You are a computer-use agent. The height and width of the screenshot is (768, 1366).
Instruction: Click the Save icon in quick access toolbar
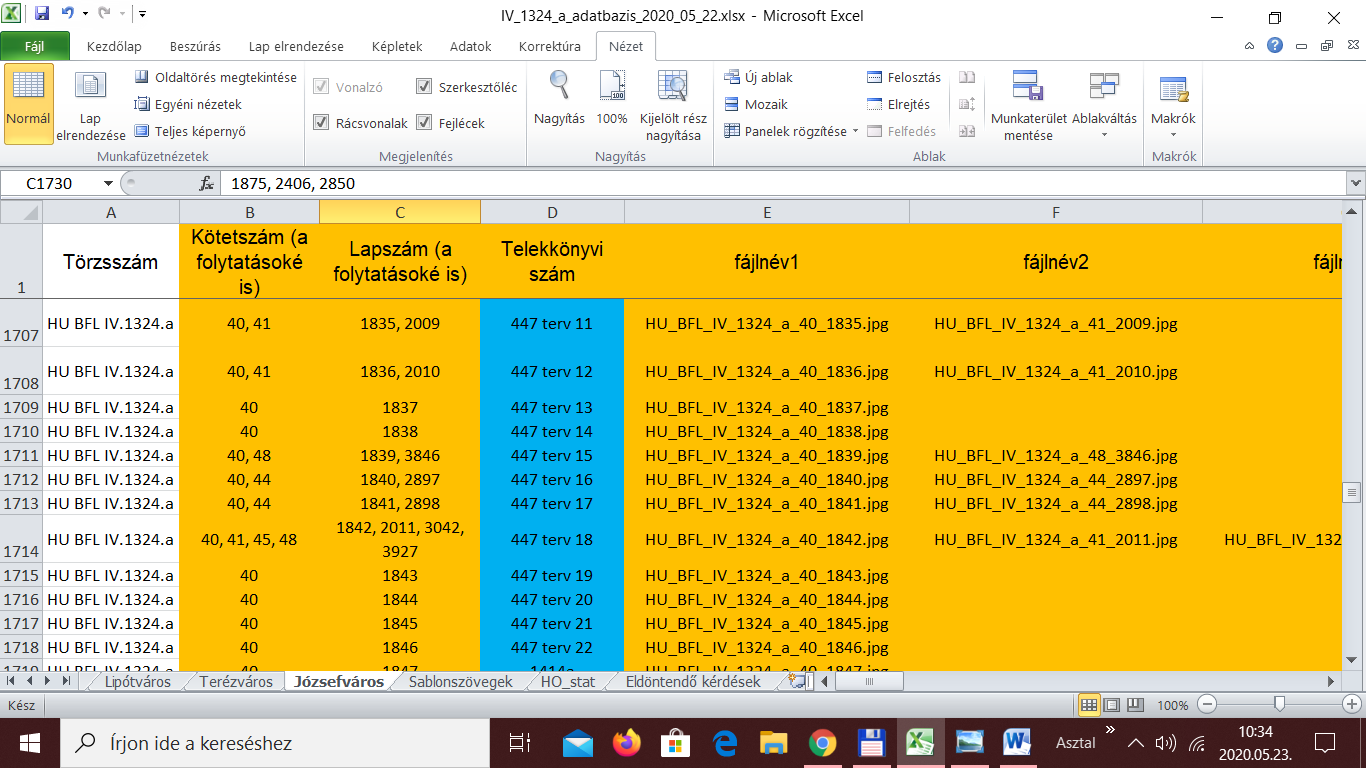click(42, 15)
